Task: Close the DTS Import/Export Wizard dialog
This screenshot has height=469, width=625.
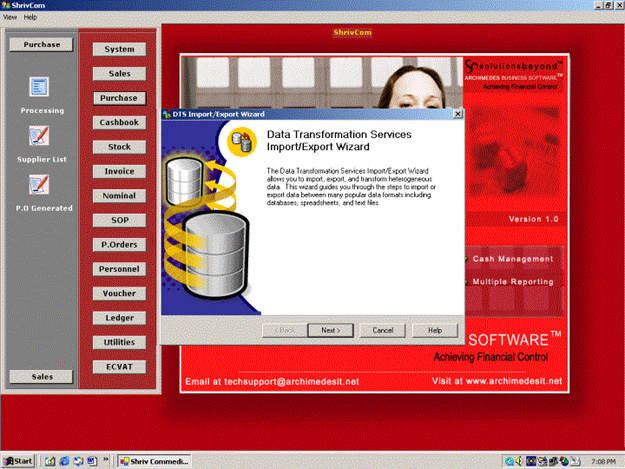Action: 458,114
